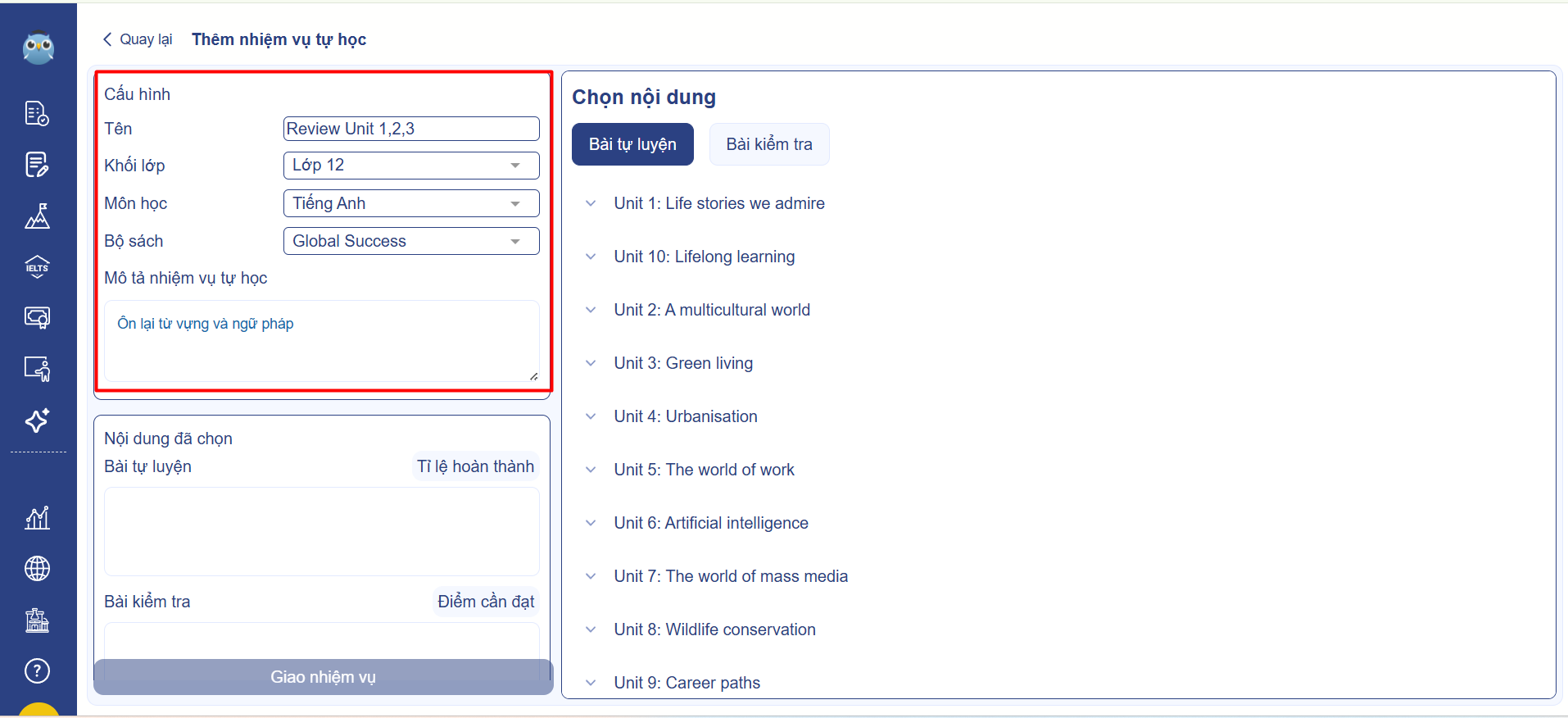Expand Unit 3: Green living
This screenshot has width=1568, height=718.
(x=682, y=363)
